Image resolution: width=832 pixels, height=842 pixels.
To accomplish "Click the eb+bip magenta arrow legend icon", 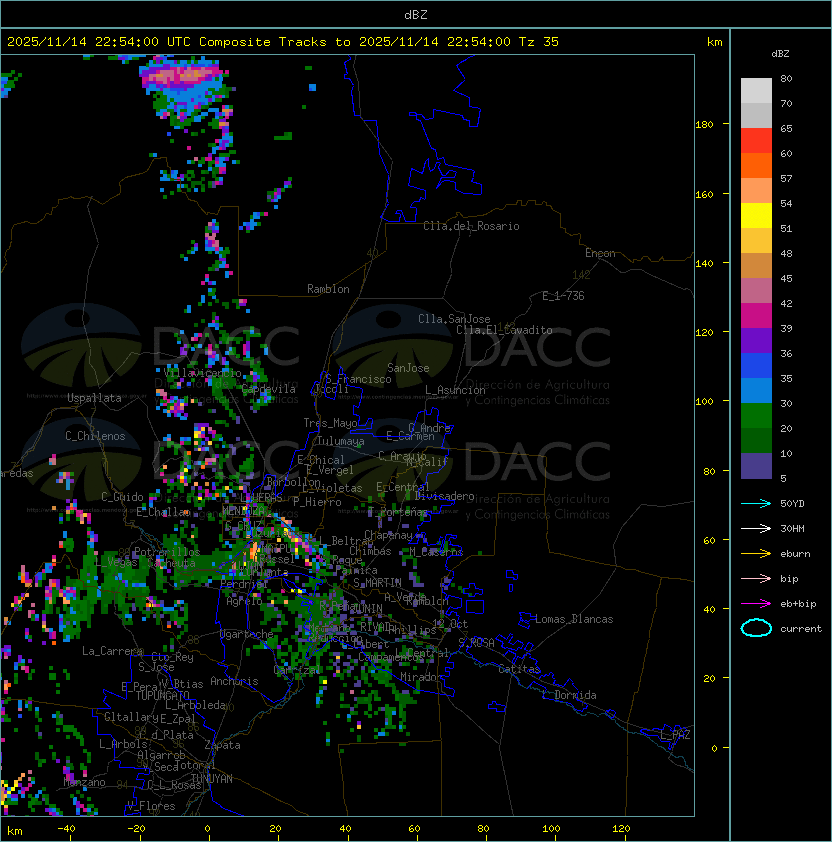I will 756,604.
